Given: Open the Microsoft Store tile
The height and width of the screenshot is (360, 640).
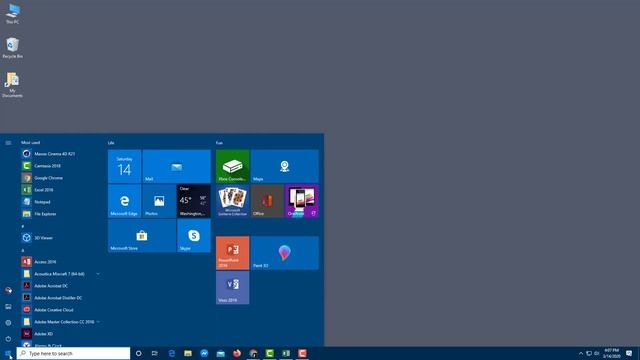Looking at the screenshot, I should click(142, 236).
